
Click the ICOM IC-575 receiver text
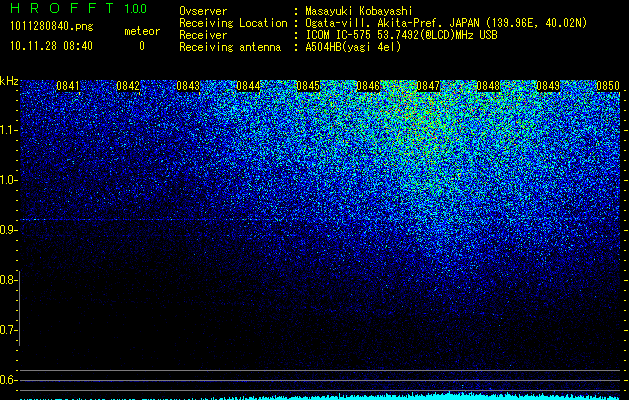[x=401, y=35]
